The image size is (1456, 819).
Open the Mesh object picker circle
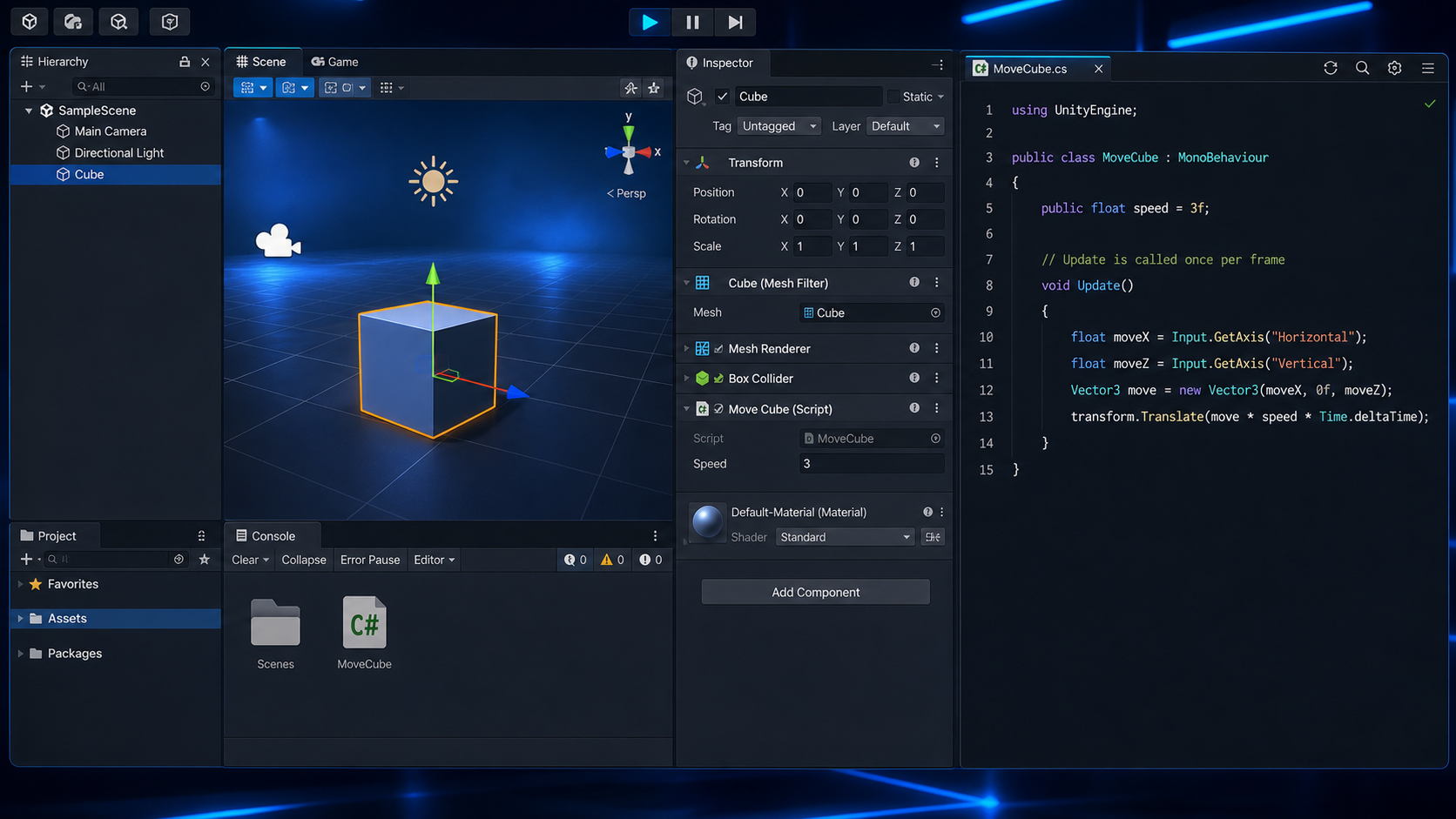pyautogui.click(x=935, y=312)
